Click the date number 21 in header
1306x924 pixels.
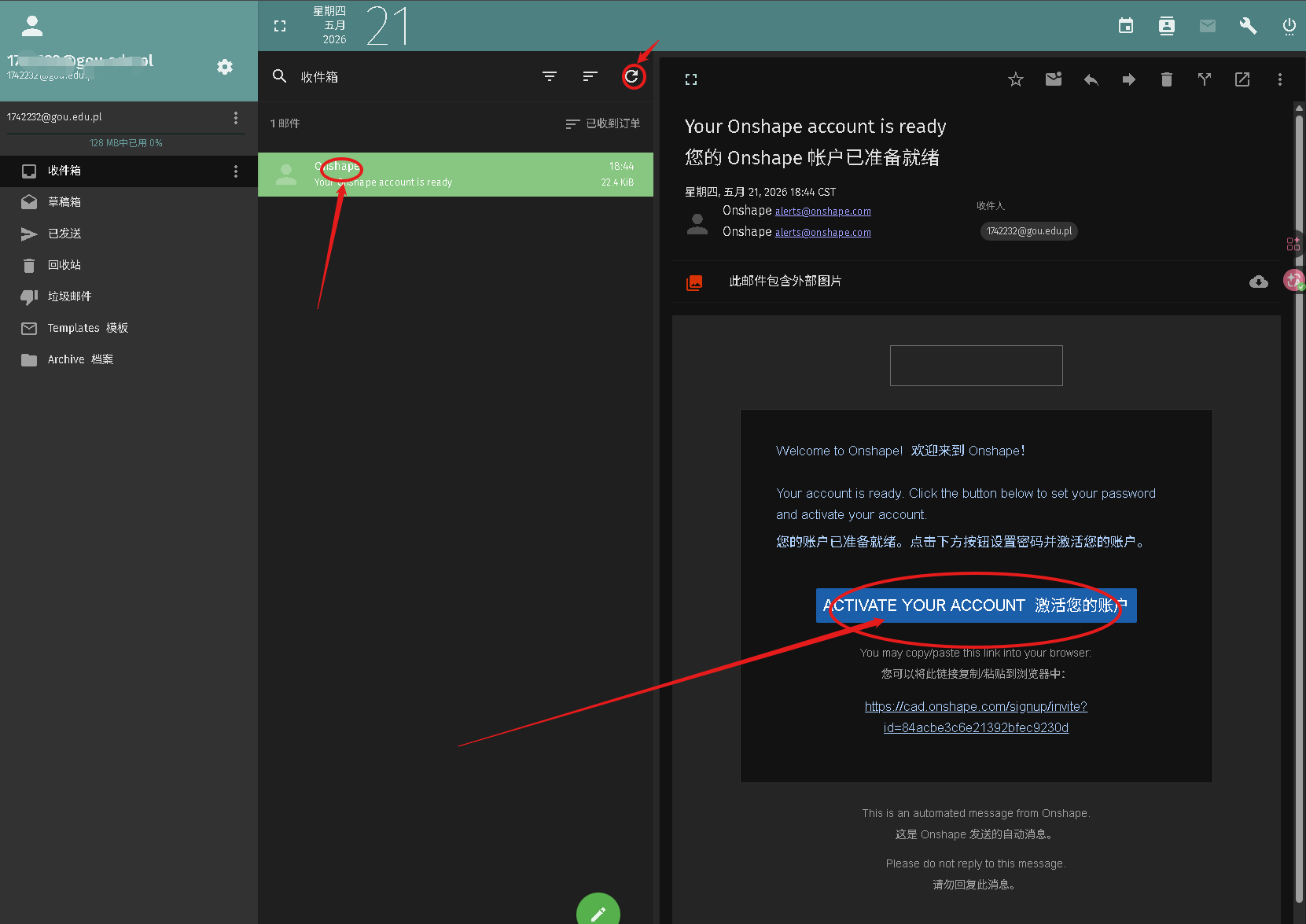(x=386, y=26)
